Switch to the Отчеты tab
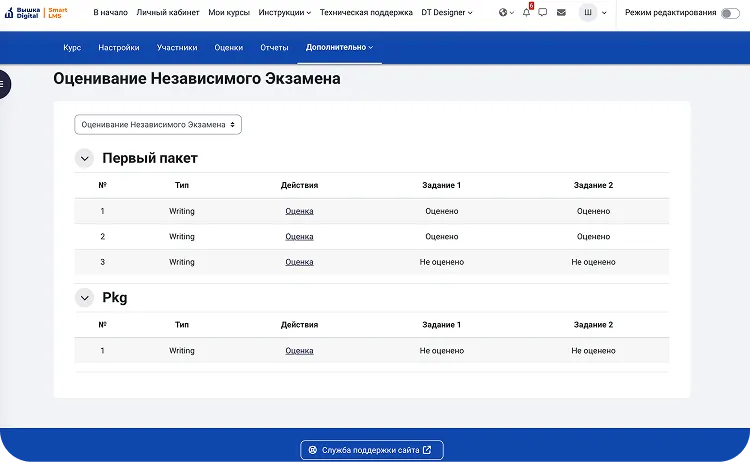Viewport: 750px width, 462px height. 274,47
